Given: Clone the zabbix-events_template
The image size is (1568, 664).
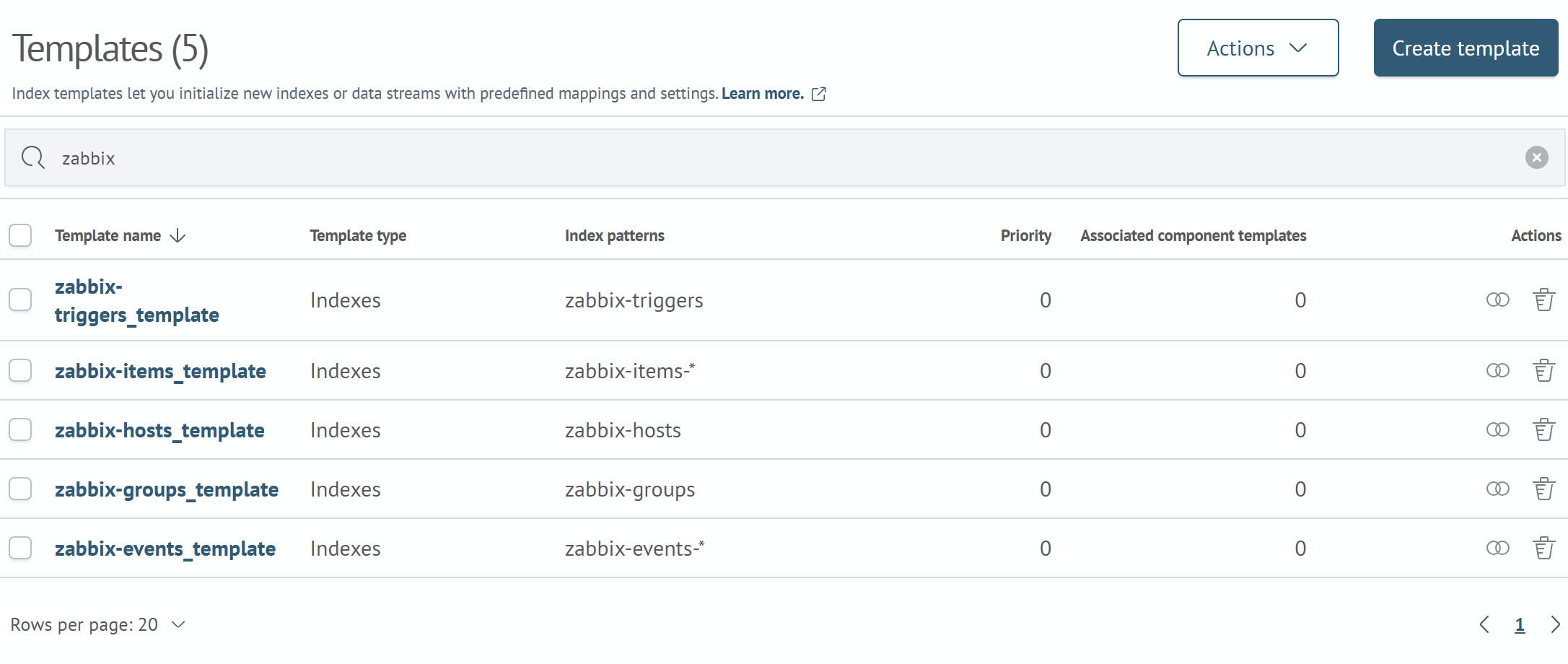Looking at the screenshot, I should (x=1497, y=548).
